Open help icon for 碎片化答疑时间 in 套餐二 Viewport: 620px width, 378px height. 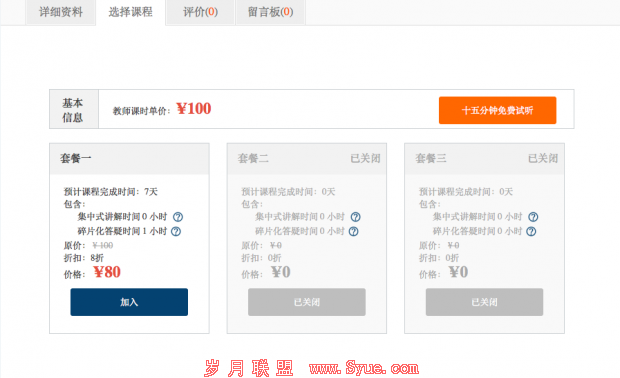point(353,231)
